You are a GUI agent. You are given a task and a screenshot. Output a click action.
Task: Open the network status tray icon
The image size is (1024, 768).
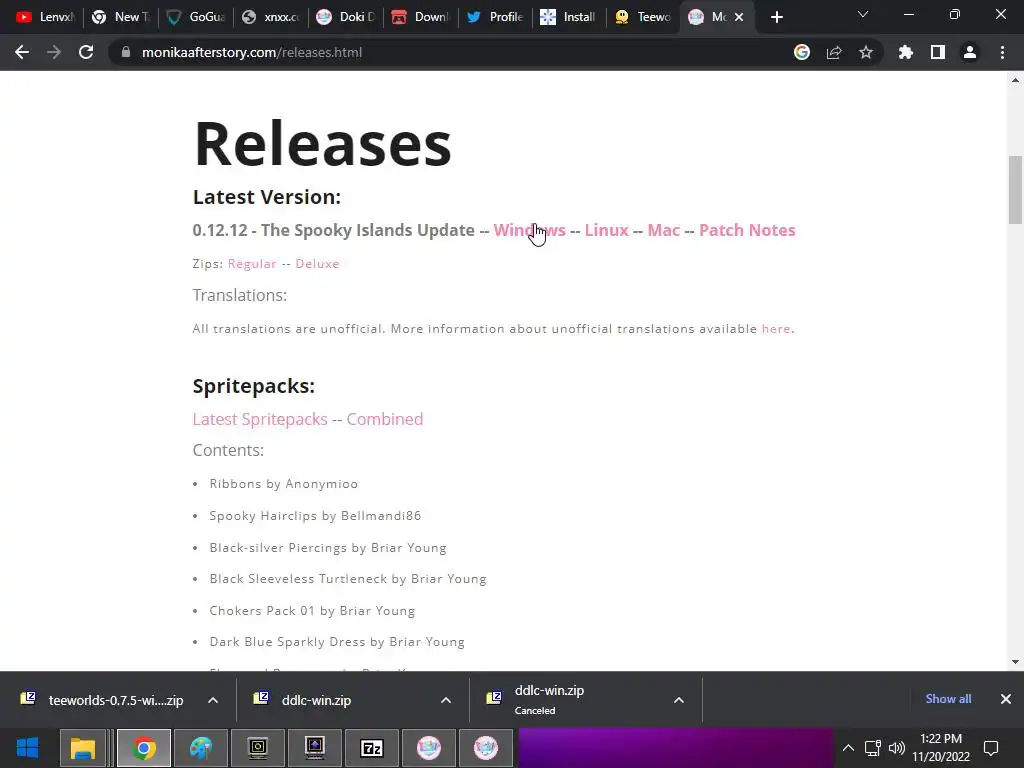872,748
